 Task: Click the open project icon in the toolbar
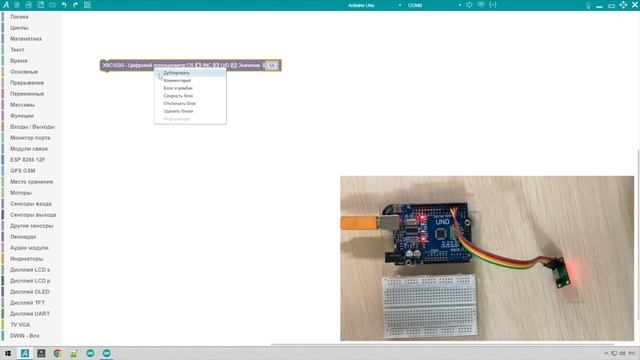(x=29, y=5)
